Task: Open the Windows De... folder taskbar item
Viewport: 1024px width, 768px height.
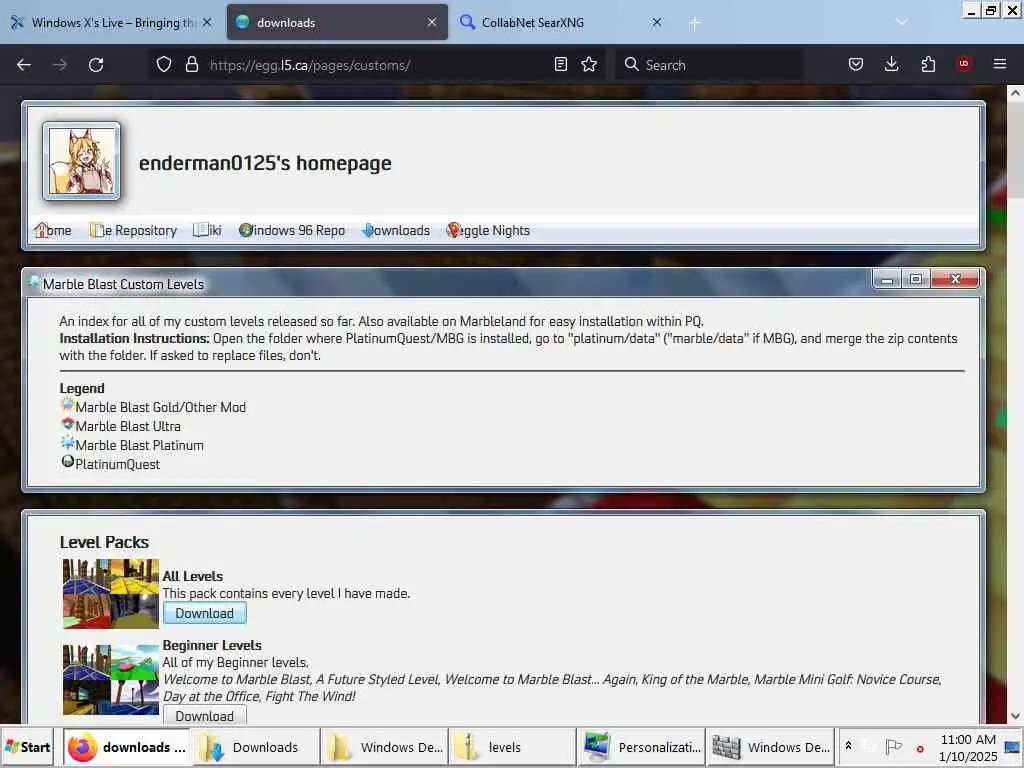Action: coord(384,746)
